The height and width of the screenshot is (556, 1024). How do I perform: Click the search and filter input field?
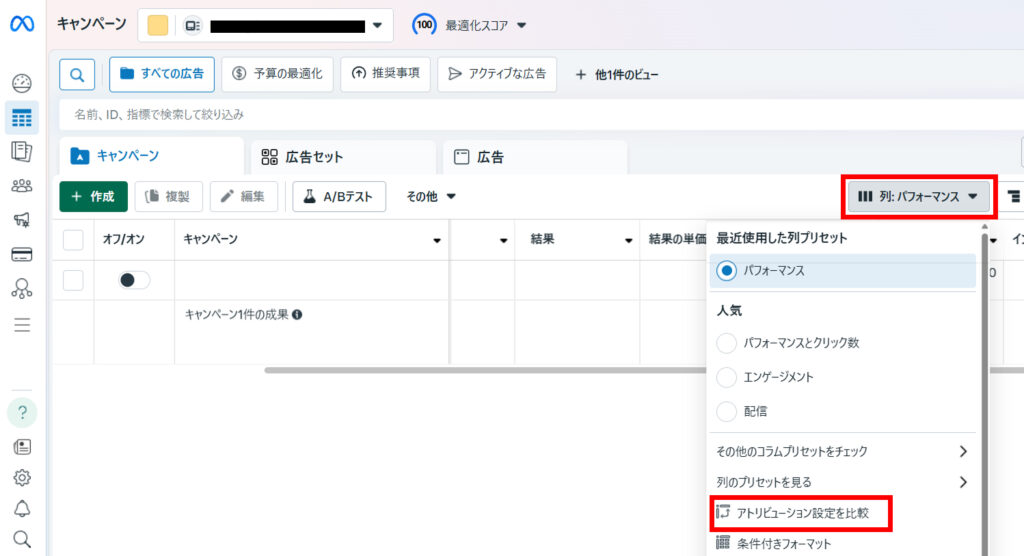pos(541,114)
